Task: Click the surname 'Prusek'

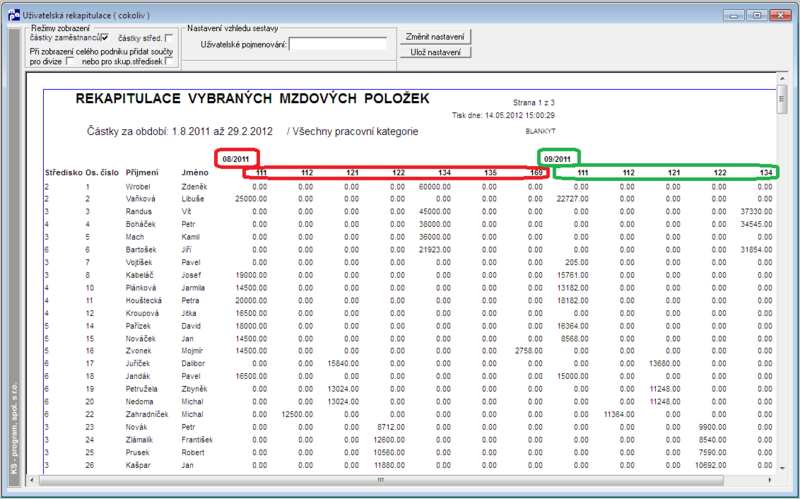Action: [137, 453]
